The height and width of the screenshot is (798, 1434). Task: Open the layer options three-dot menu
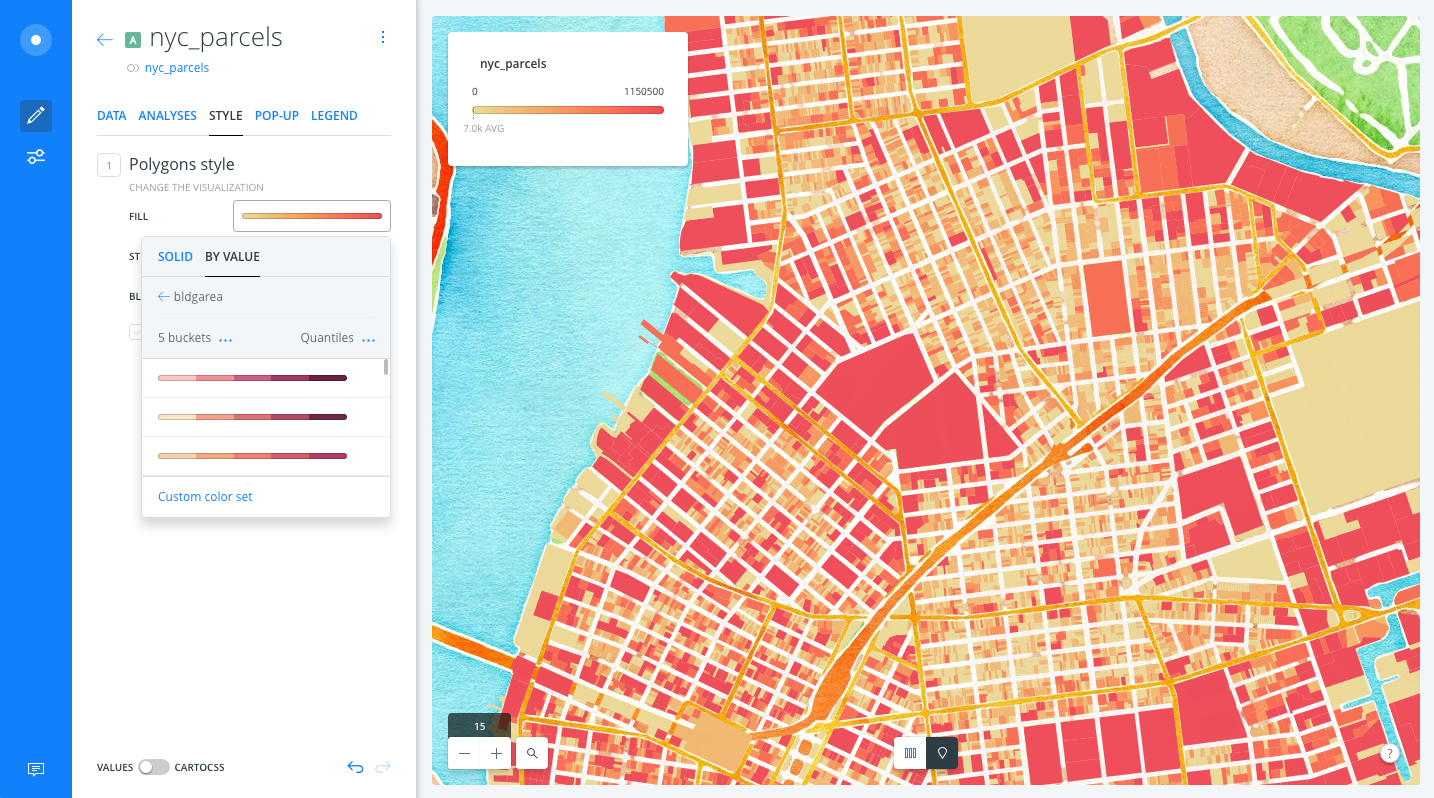click(382, 38)
